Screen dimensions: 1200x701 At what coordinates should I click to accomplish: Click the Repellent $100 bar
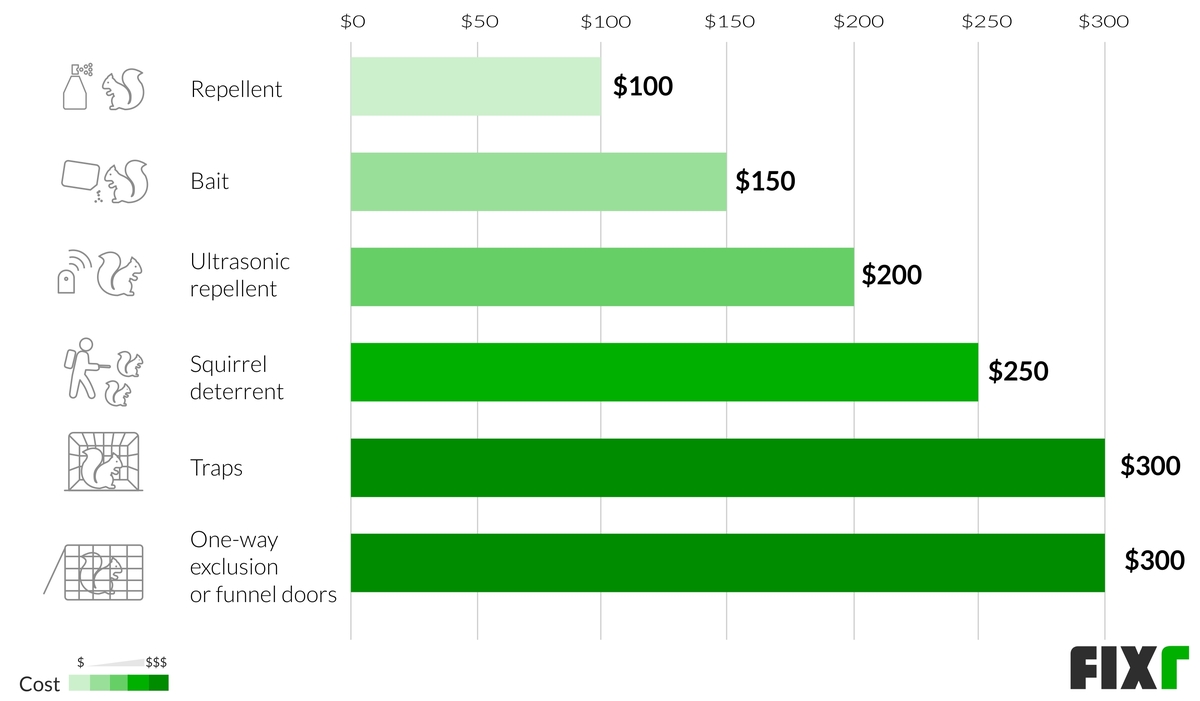point(476,87)
